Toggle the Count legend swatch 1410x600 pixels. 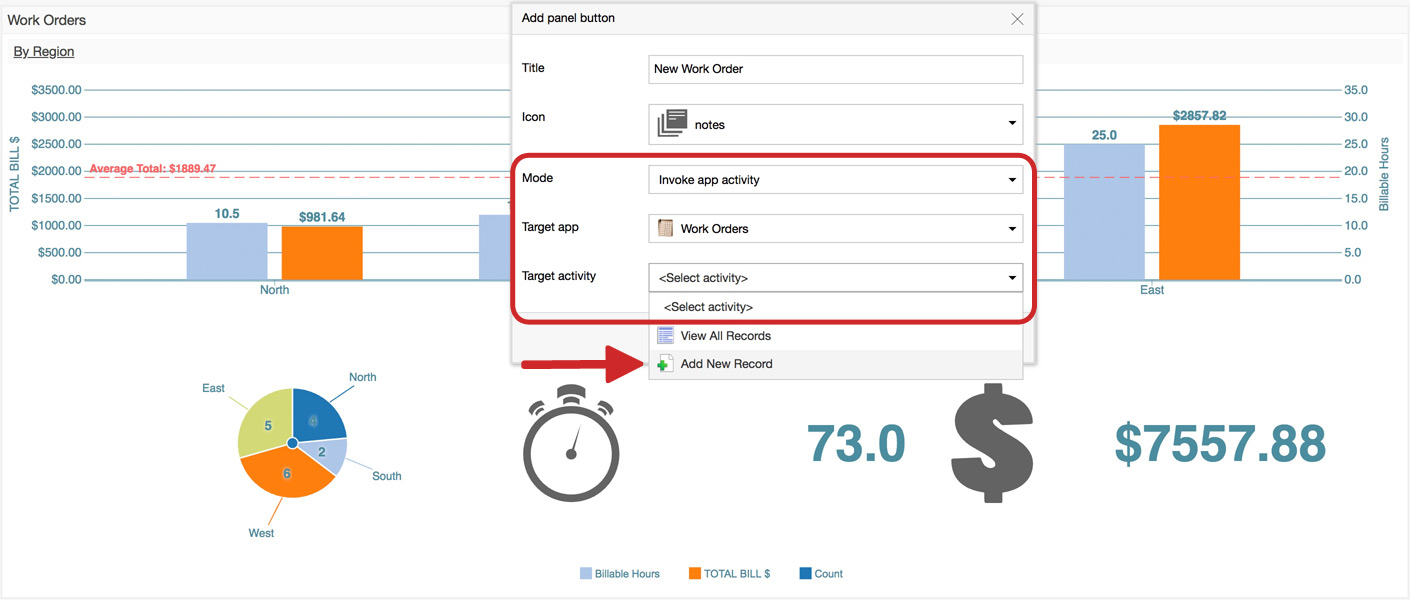805,574
